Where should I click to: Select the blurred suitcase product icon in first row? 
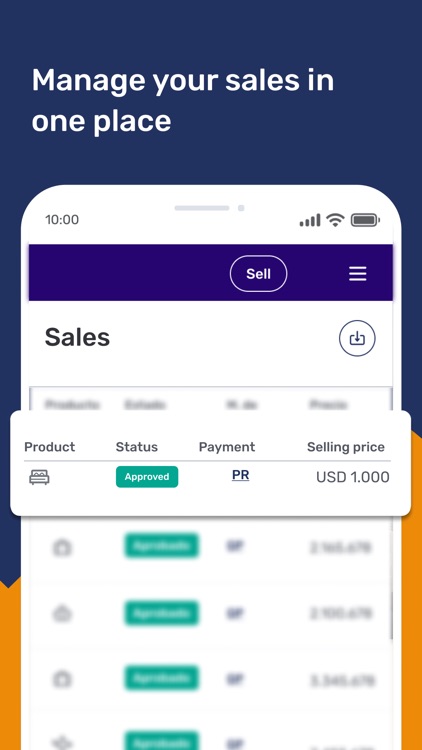pyautogui.click(x=62, y=547)
